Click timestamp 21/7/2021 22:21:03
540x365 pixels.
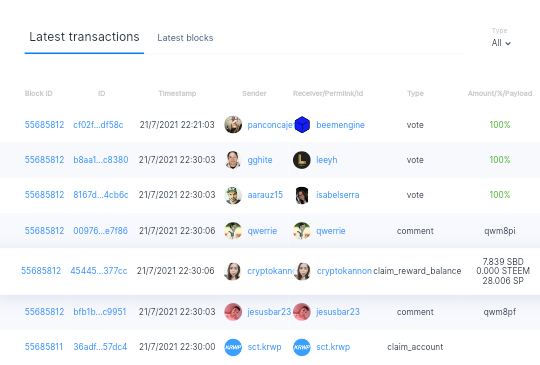(177, 125)
